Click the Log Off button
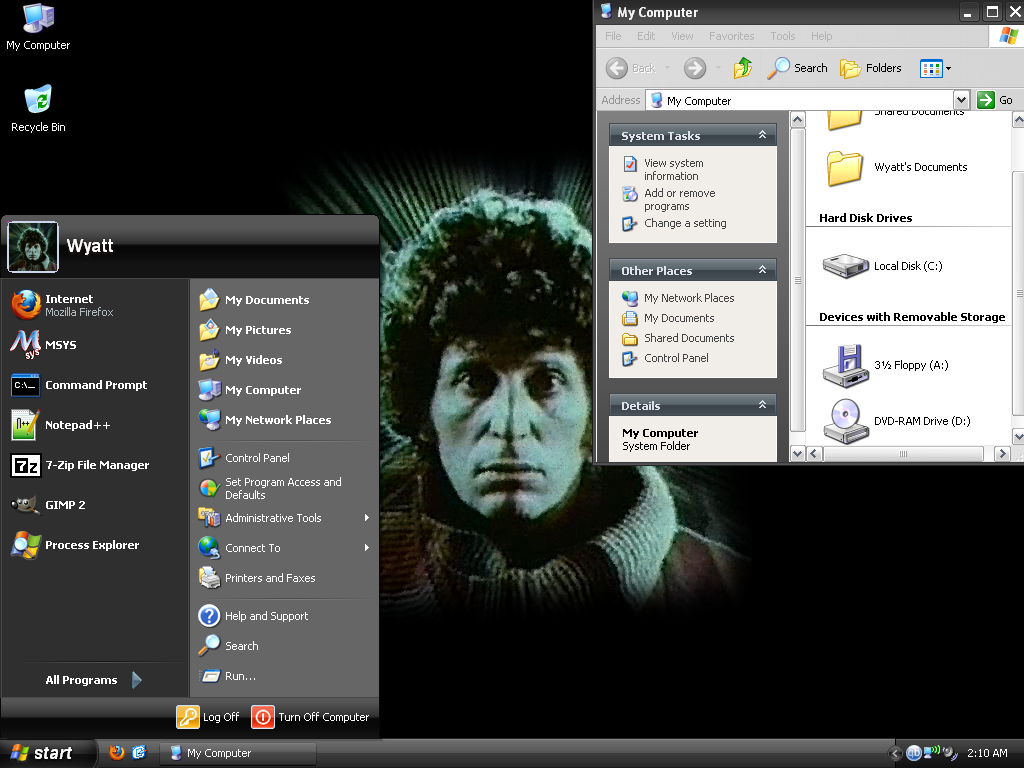Viewport: 1024px width, 768px height. click(208, 716)
